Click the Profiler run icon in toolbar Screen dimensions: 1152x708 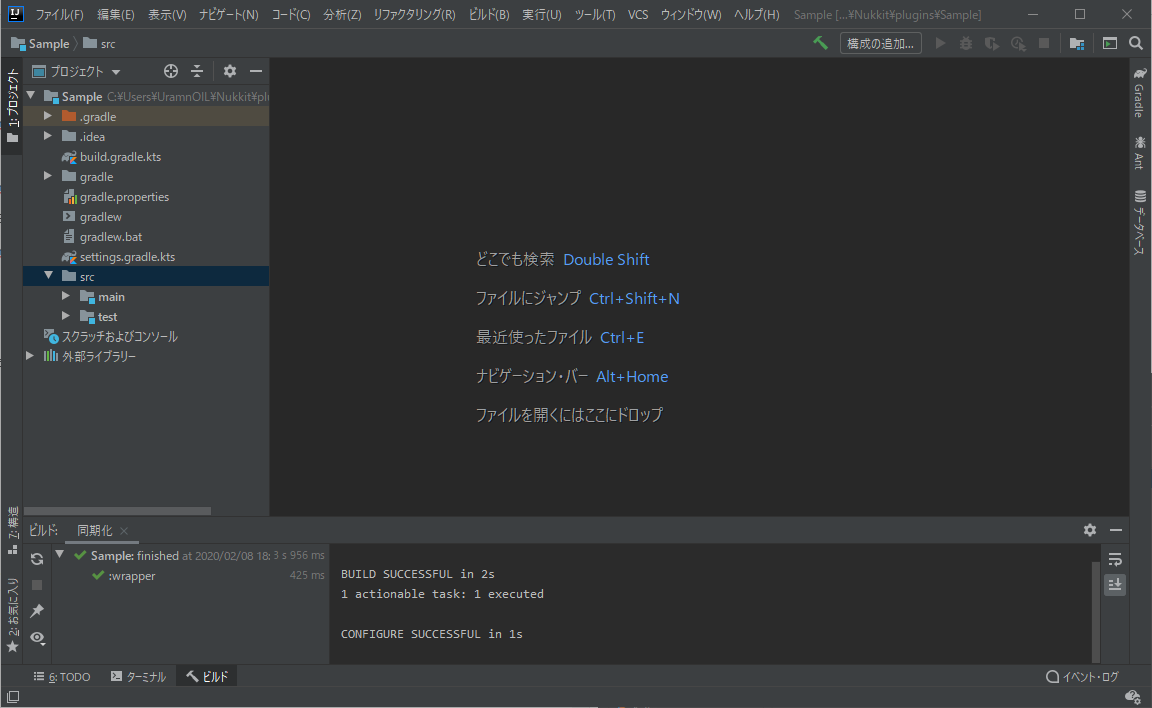1018,43
